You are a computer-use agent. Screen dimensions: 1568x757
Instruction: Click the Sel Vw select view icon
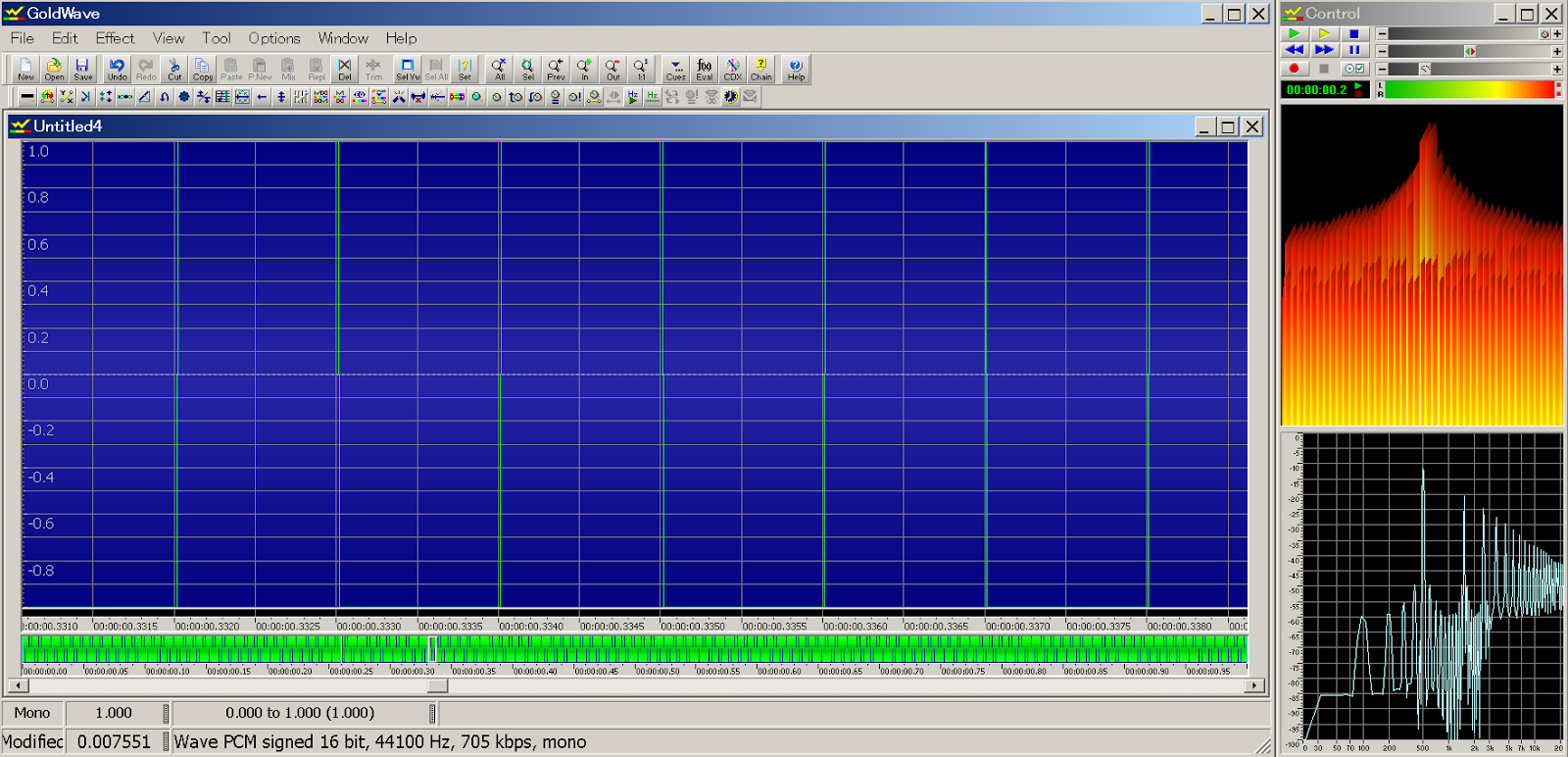coord(408,69)
